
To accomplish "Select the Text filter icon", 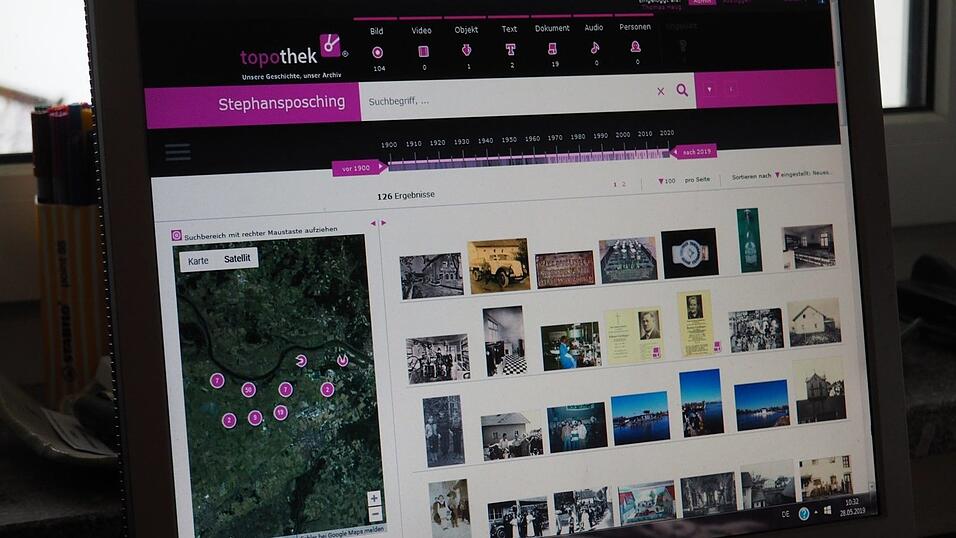I will point(510,49).
